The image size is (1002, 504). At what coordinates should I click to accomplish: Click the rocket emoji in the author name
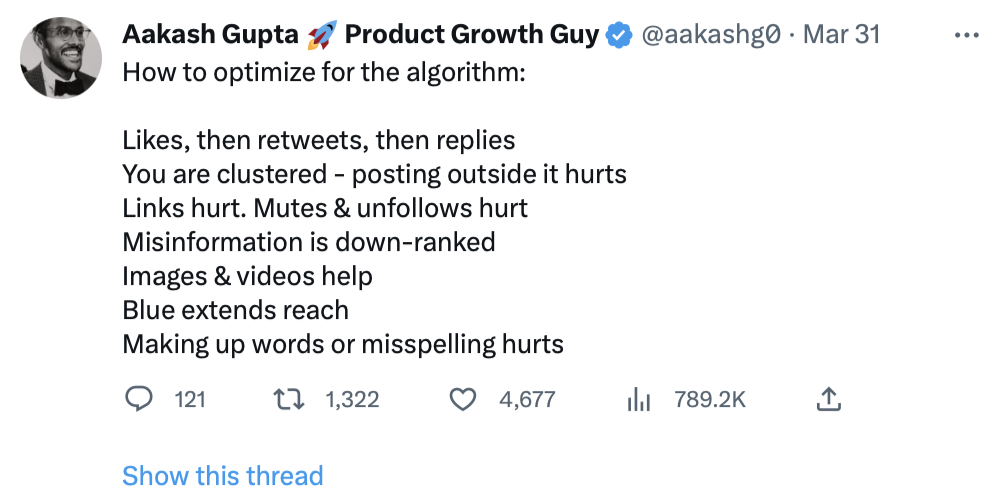322,35
